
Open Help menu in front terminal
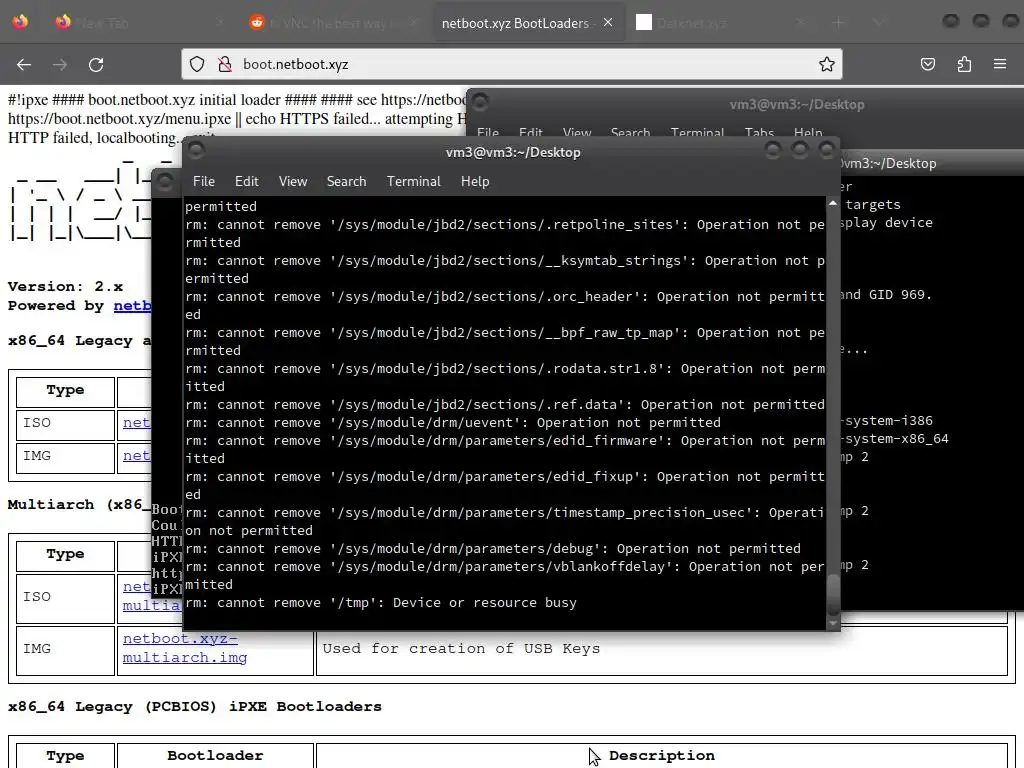(475, 182)
